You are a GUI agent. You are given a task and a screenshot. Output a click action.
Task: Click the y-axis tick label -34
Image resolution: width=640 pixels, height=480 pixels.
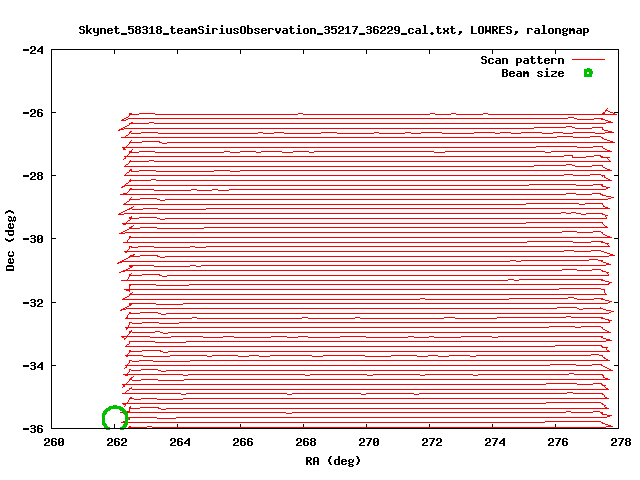[x=33, y=365]
